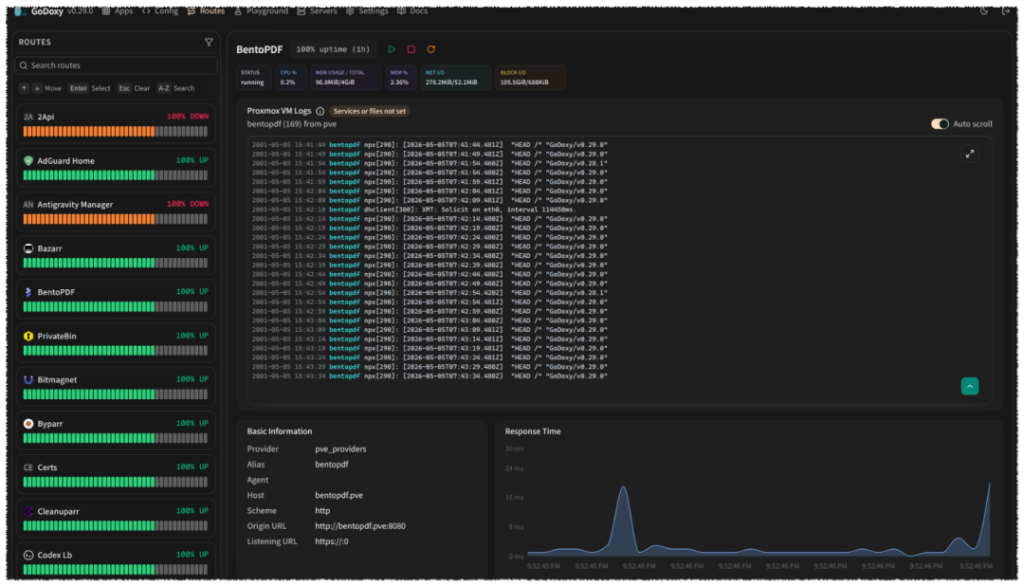The height and width of the screenshot is (586, 1024).
Task: Open the routes filter icon
Action: click(209, 42)
